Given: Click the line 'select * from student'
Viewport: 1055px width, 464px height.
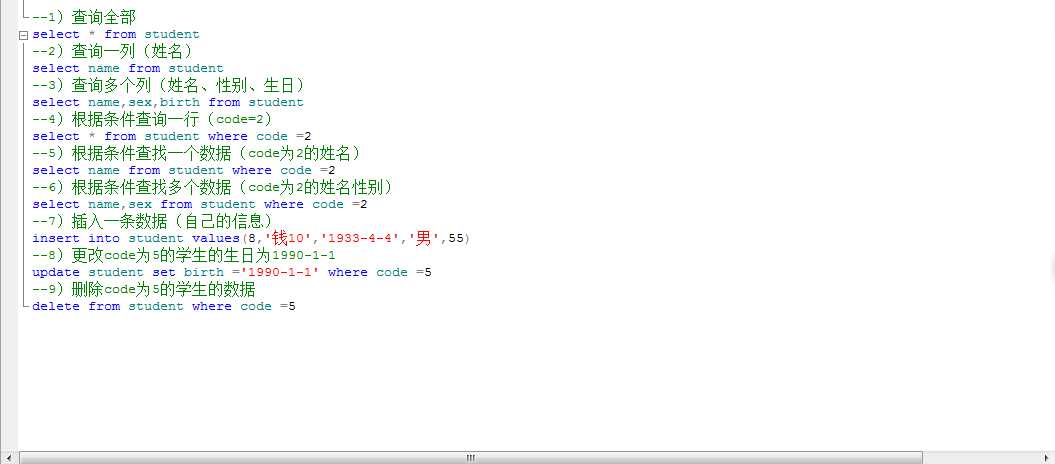Looking at the screenshot, I should (116, 34).
